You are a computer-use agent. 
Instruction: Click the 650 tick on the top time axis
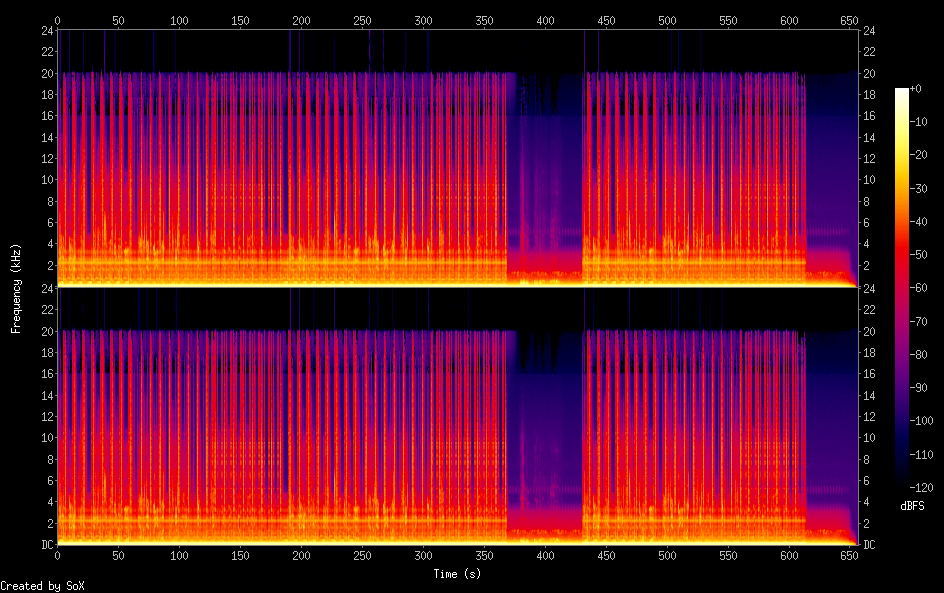pyautogui.click(x=851, y=20)
